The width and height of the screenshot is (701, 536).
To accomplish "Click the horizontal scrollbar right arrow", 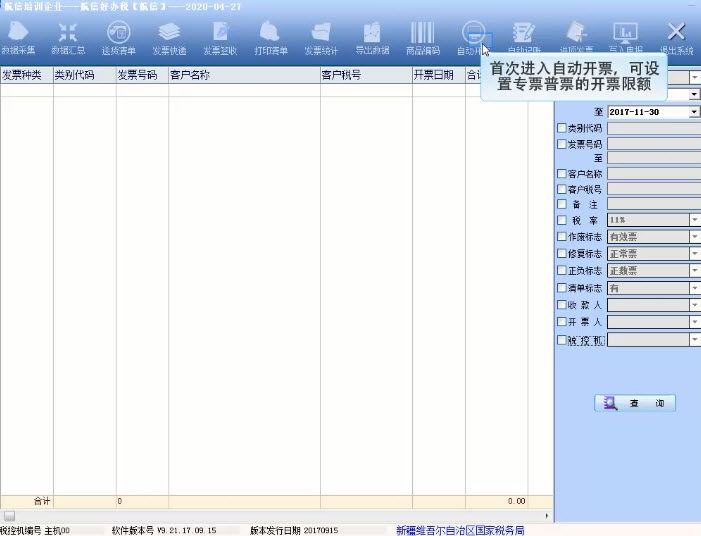I will [x=547, y=516].
